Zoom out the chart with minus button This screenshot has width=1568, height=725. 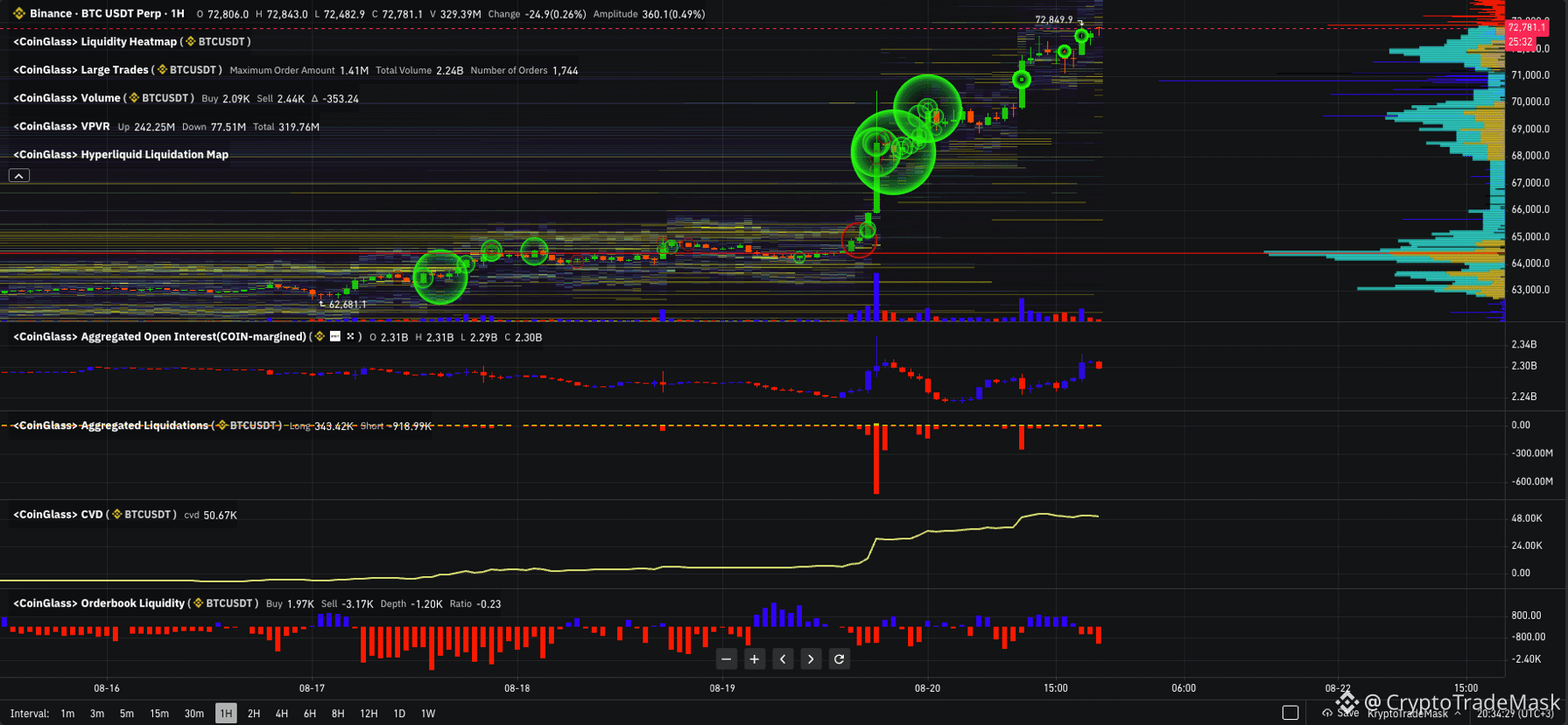(726, 659)
